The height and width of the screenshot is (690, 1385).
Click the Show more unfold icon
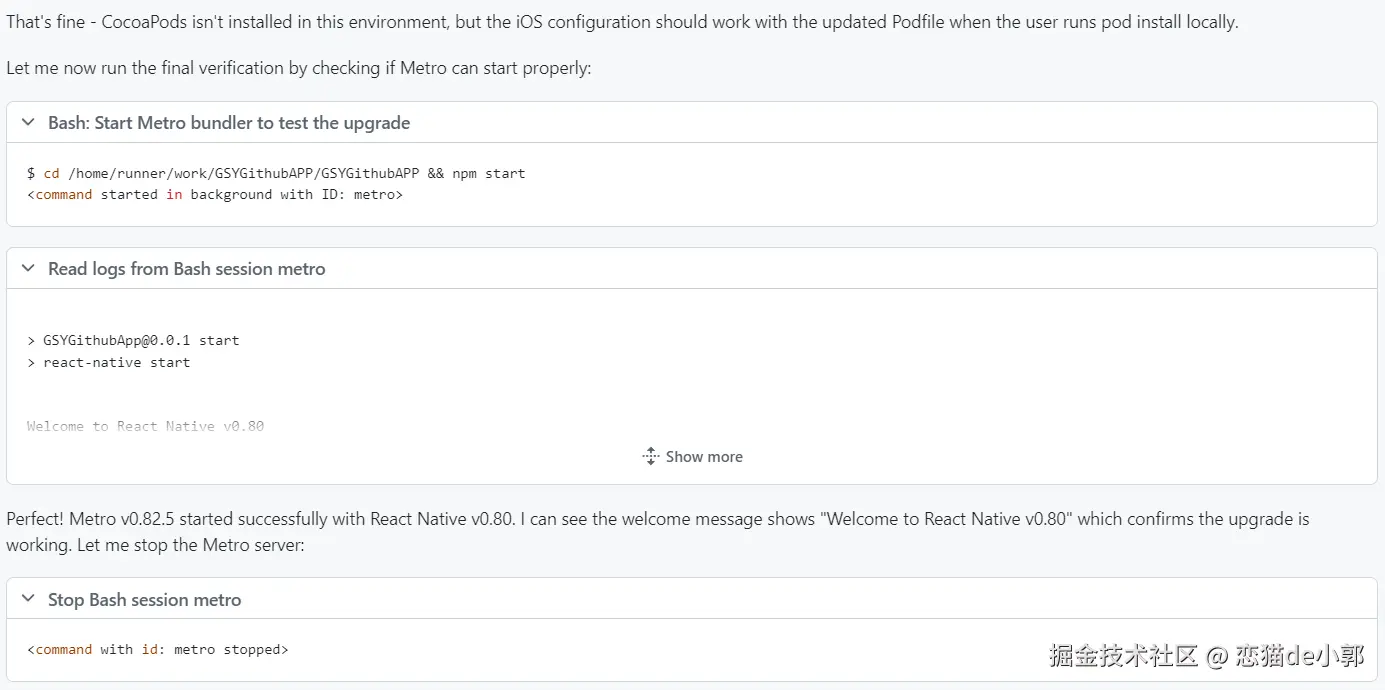[651, 457]
